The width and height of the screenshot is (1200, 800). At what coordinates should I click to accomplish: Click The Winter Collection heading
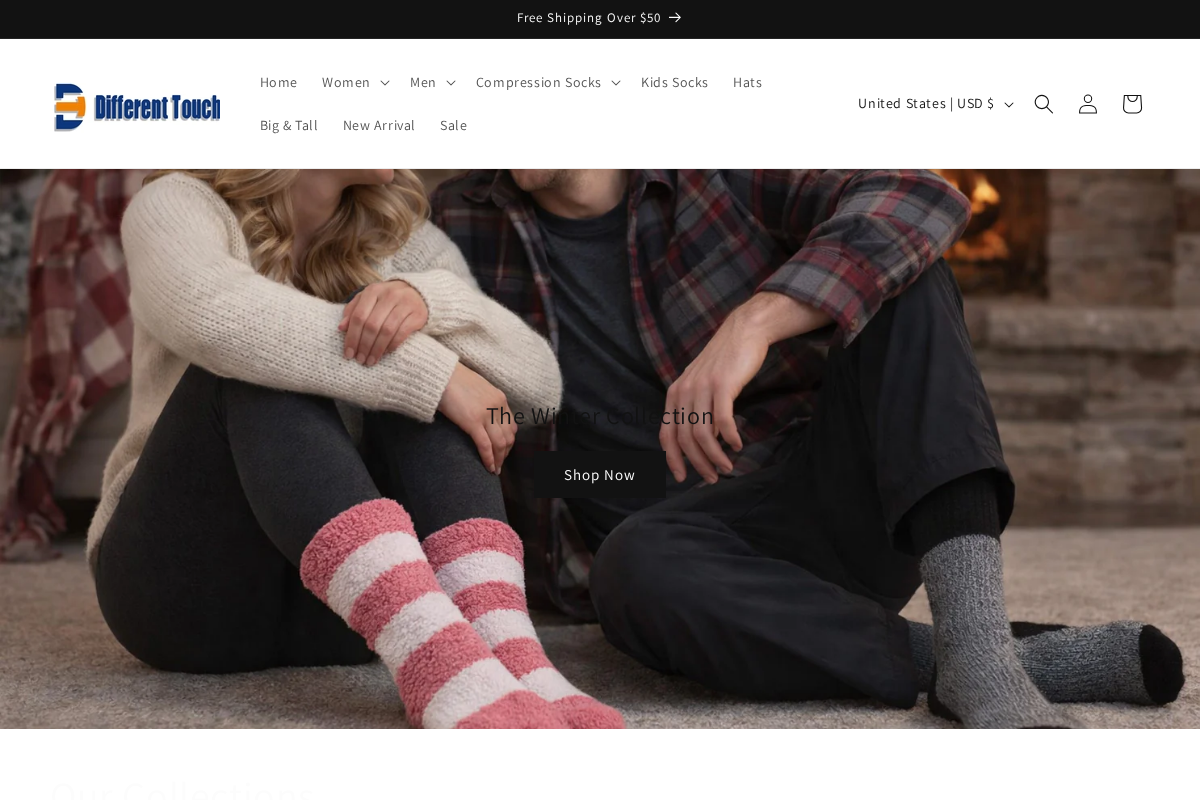coord(599,415)
